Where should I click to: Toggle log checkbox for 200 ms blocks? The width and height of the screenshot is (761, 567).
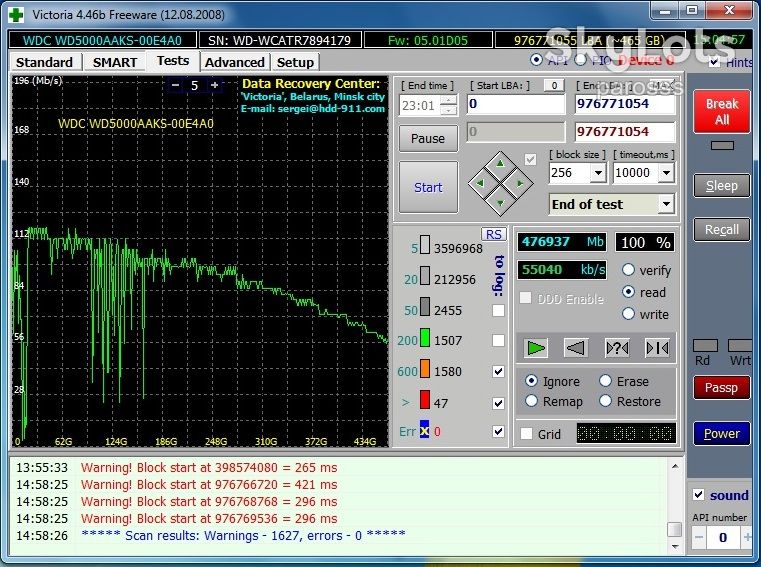498,340
